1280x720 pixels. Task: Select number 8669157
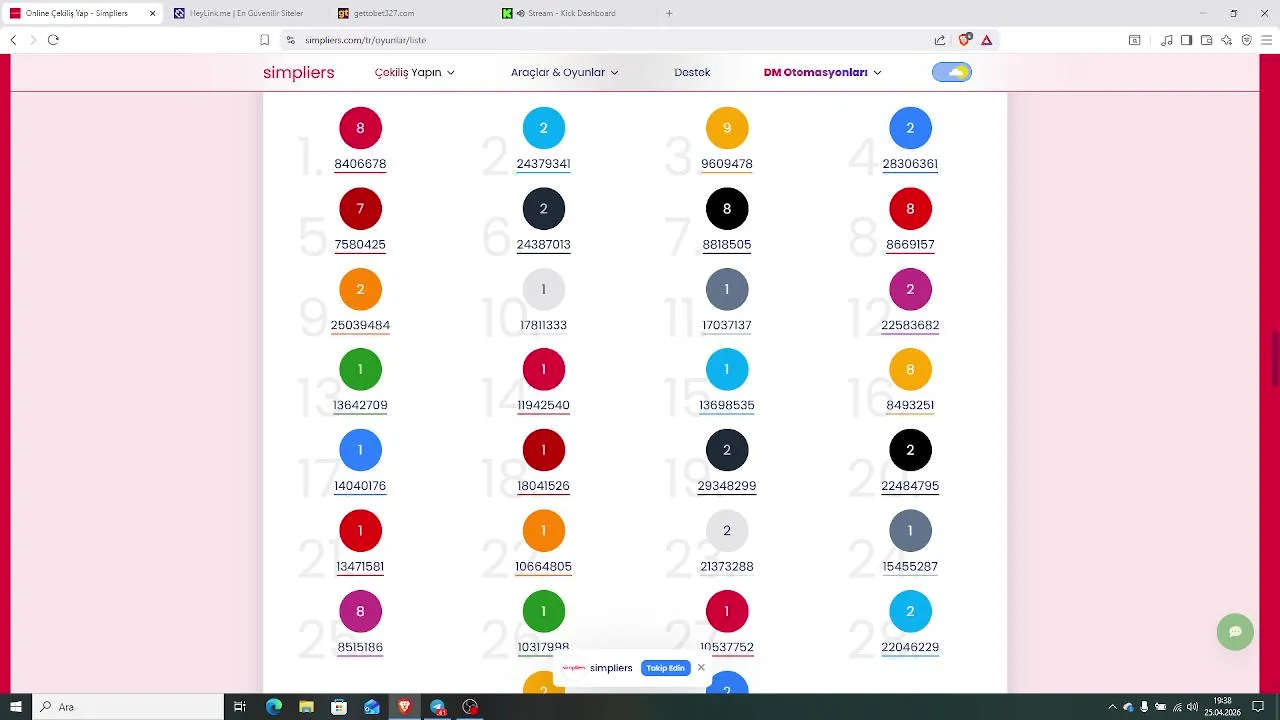(910, 245)
